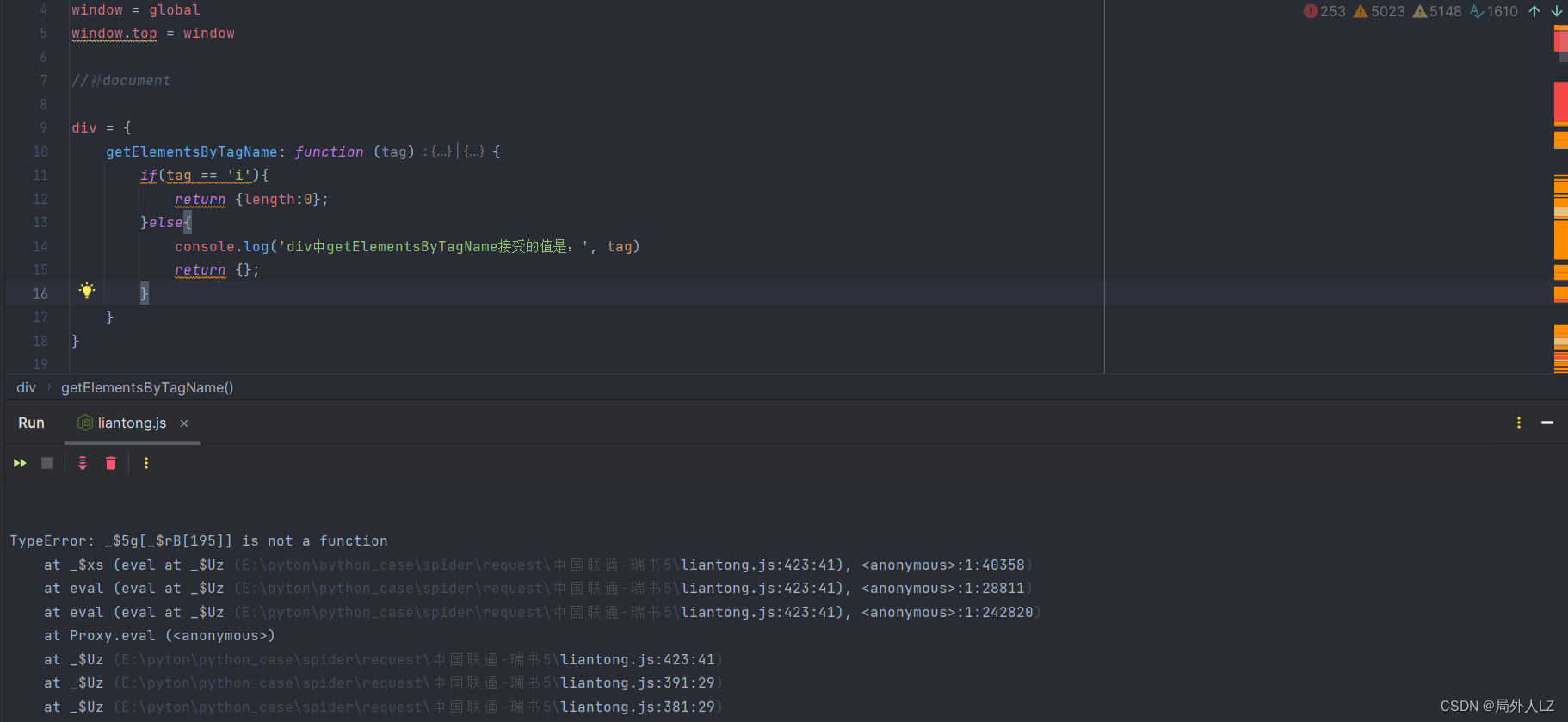This screenshot has height=722, width=1568.
Task: Click line number 10 in gutter
Action: coord(40,151)
